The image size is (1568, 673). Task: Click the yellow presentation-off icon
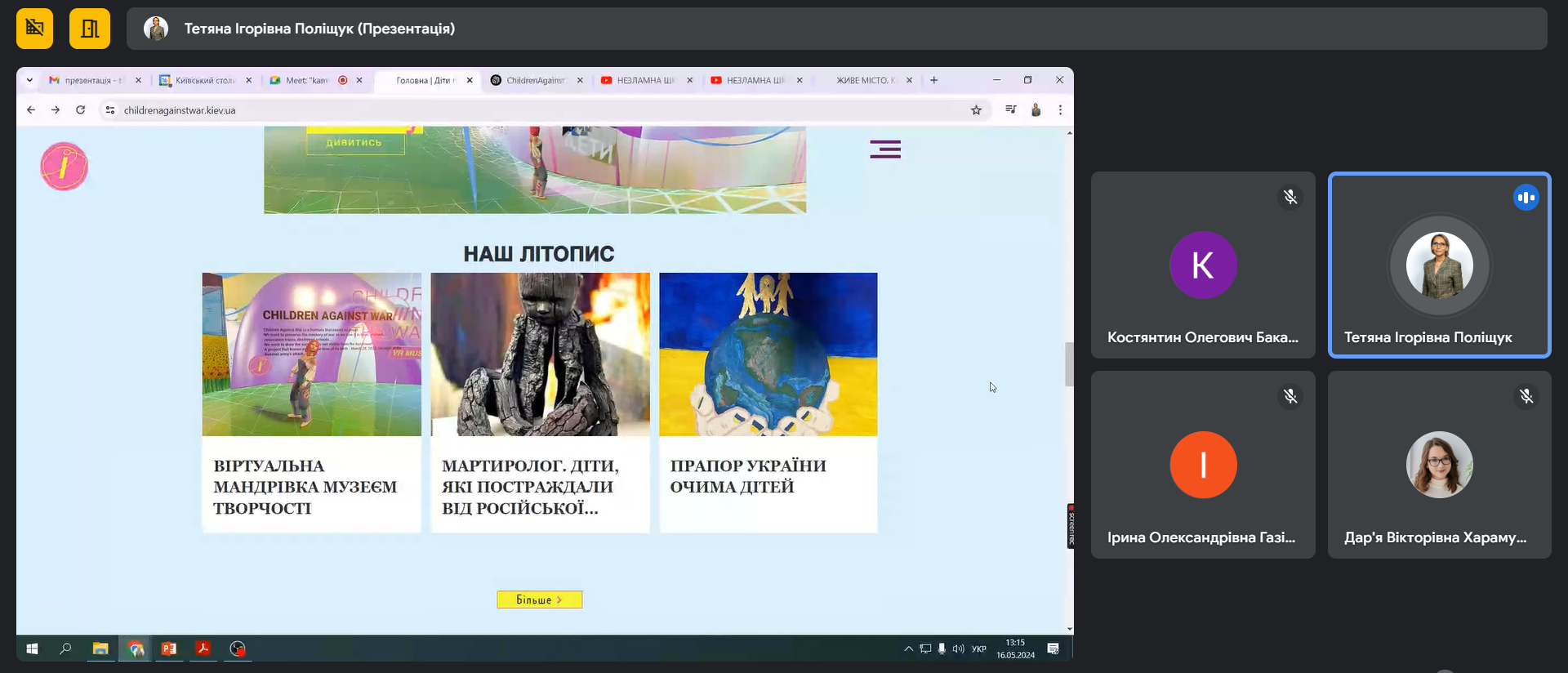[x=34, y=29]
